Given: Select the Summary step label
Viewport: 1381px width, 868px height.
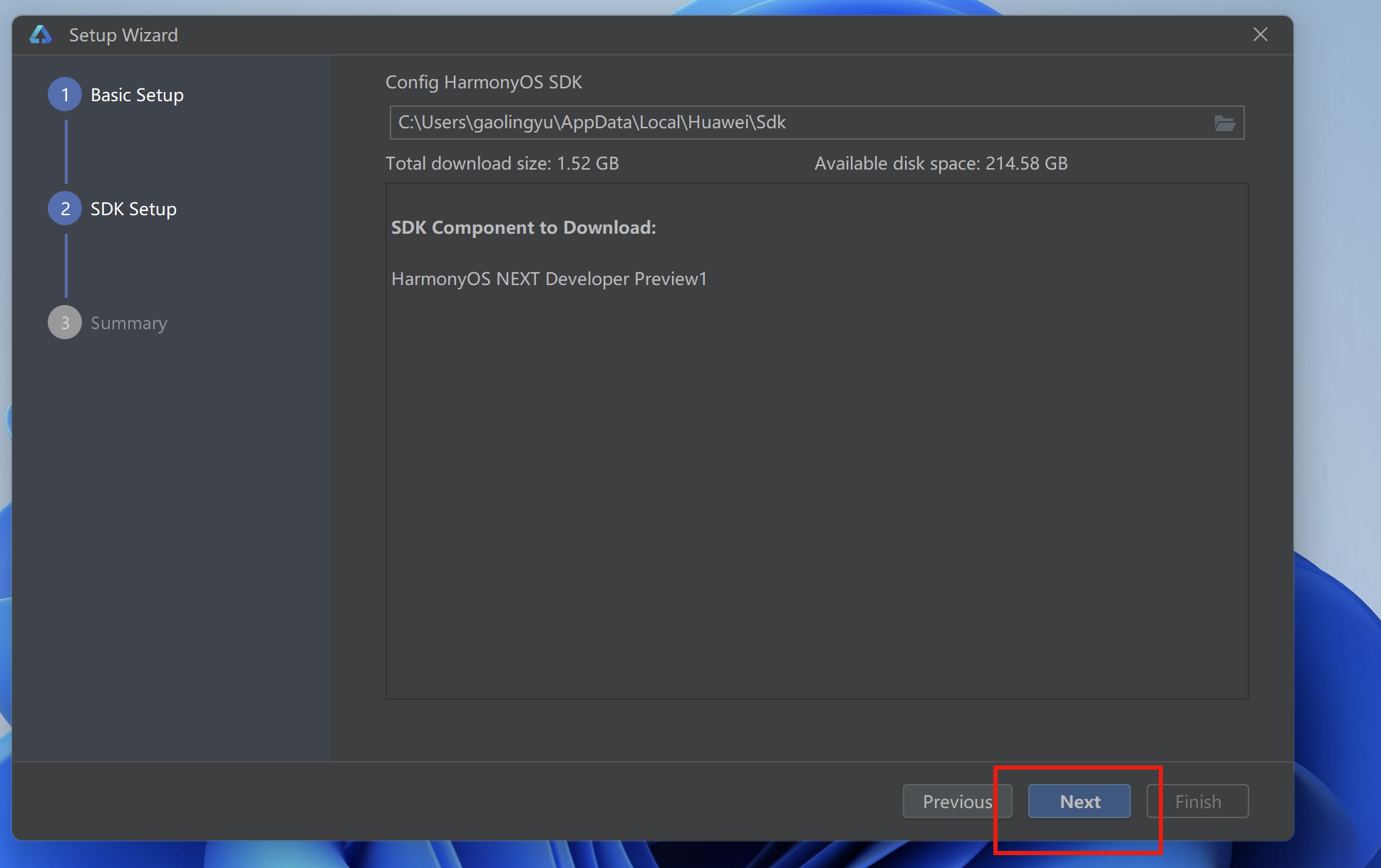Looking at the screenshot, I should [128, 324].
